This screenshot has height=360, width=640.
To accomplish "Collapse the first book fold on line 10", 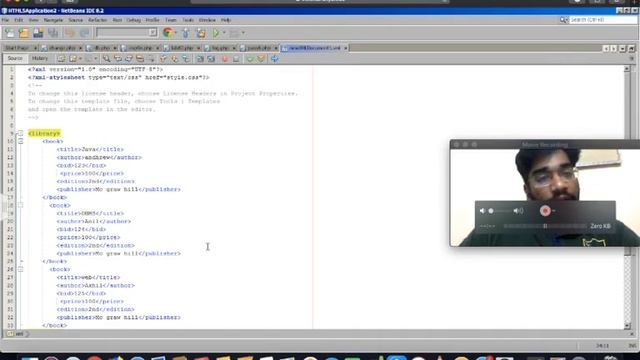I will pyautogui.click(x=20, y=141).
